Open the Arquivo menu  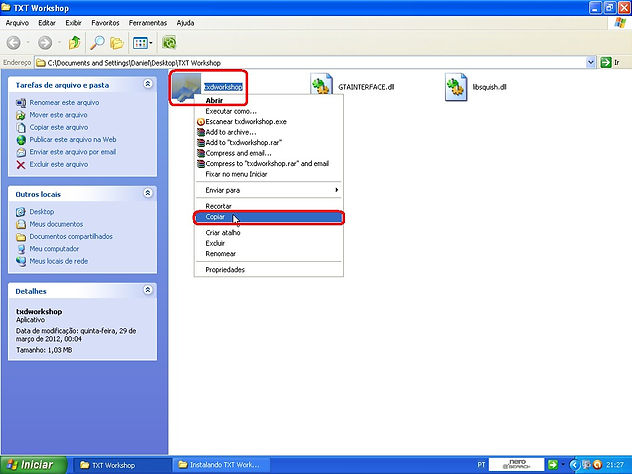[17, 23]
